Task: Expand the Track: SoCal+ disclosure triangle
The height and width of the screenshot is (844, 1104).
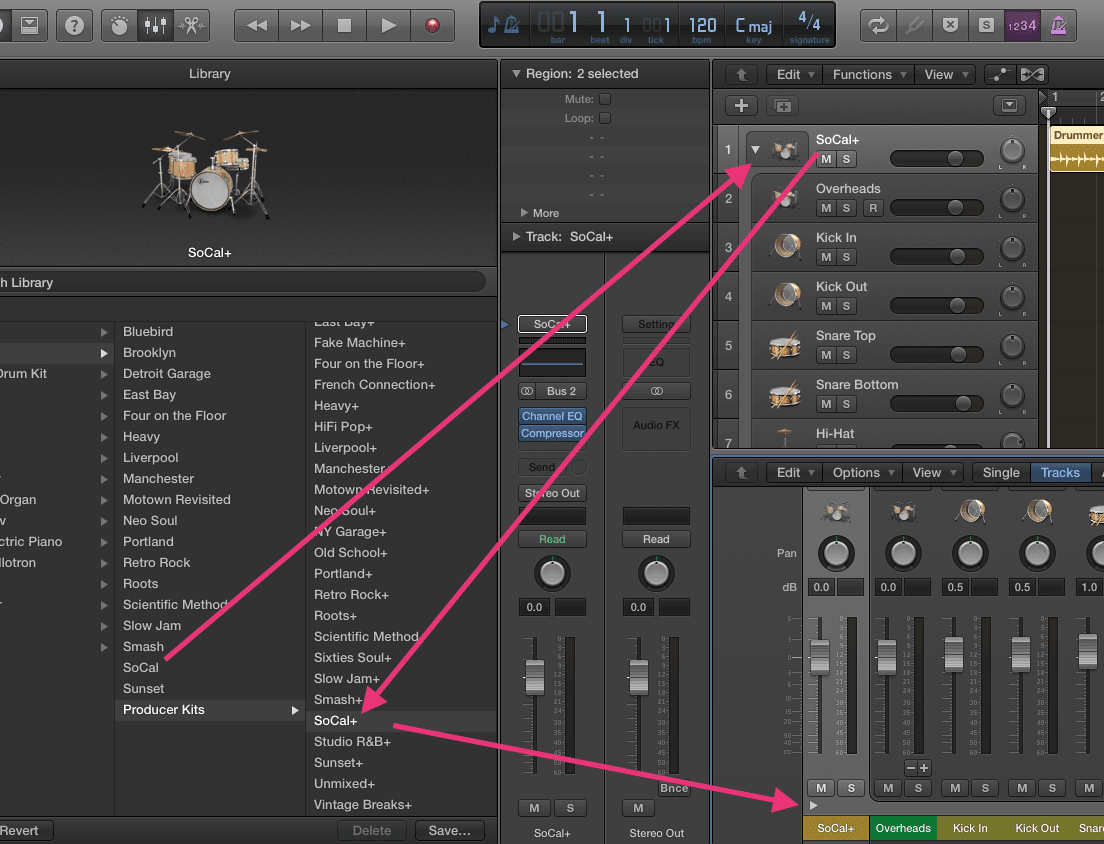Action: point(517,237)
